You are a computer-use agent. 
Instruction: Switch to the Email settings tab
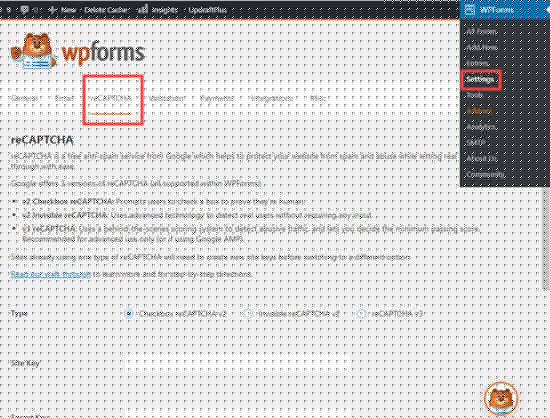pyautogui.click(x=64, y=98)
